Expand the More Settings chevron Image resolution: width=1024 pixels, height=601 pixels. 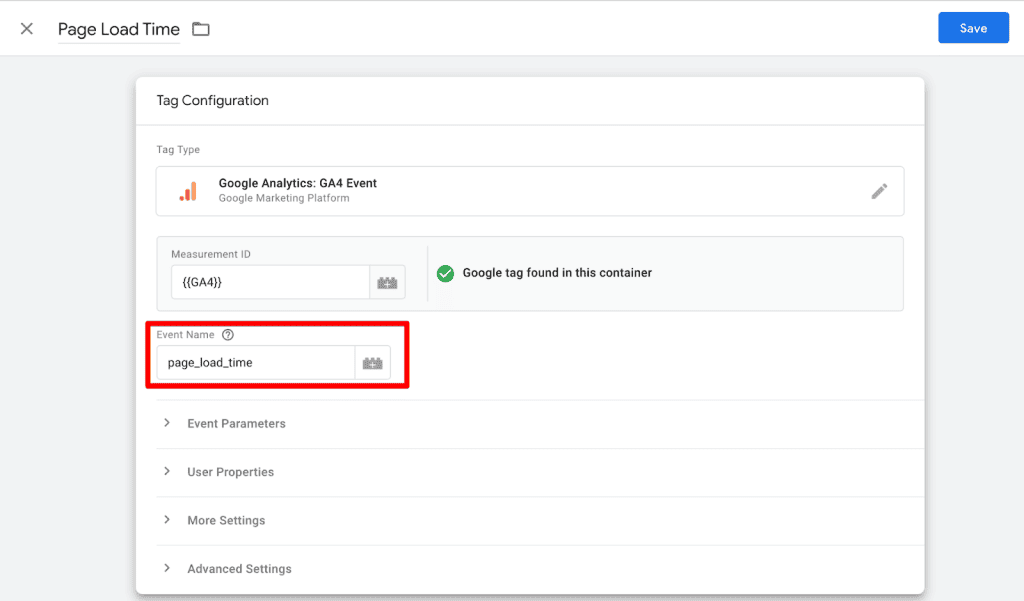[167, 520]
